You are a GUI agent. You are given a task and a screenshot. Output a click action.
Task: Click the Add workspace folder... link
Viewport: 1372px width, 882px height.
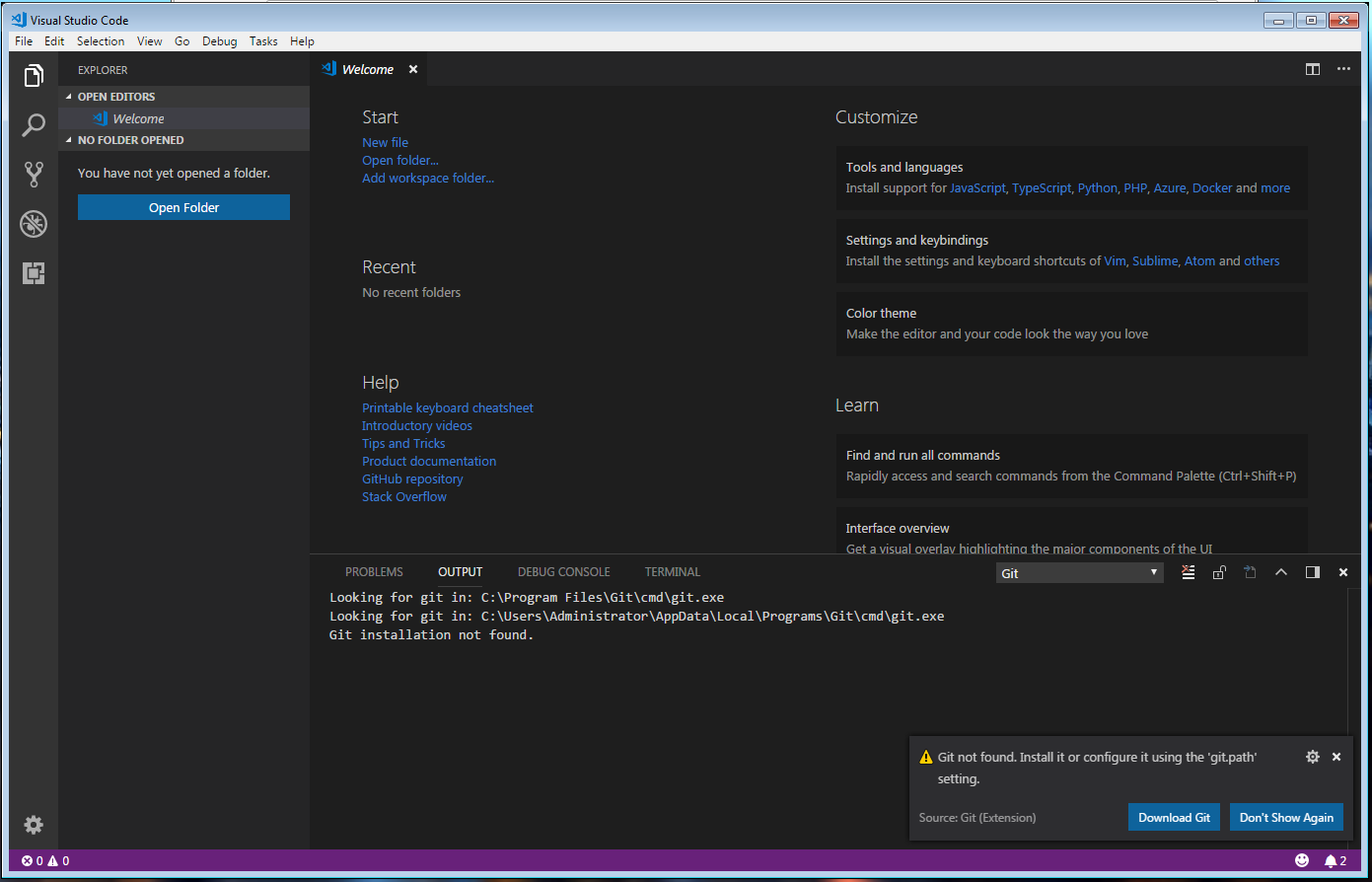428,178
